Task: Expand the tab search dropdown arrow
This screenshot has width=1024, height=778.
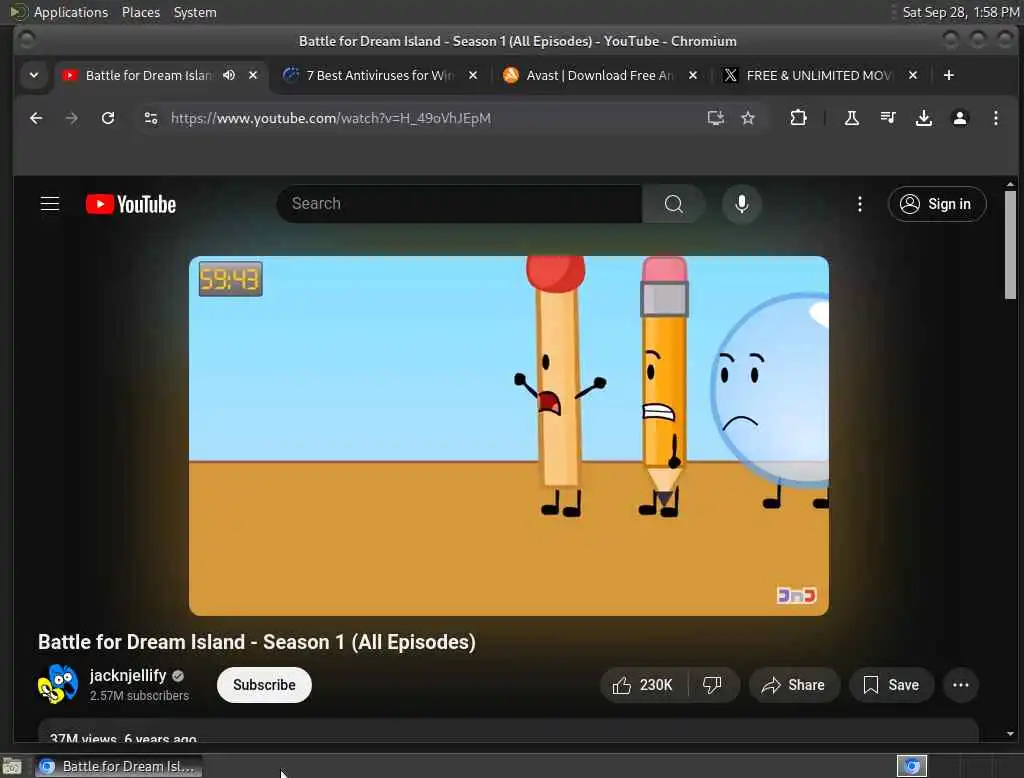Action: tap(34, 75)
